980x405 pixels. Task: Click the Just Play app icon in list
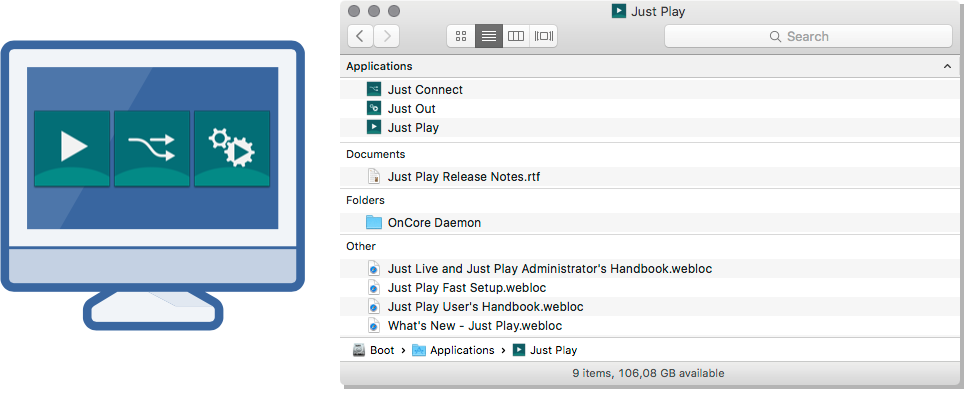pyautogui.click(x=374, y=128)
